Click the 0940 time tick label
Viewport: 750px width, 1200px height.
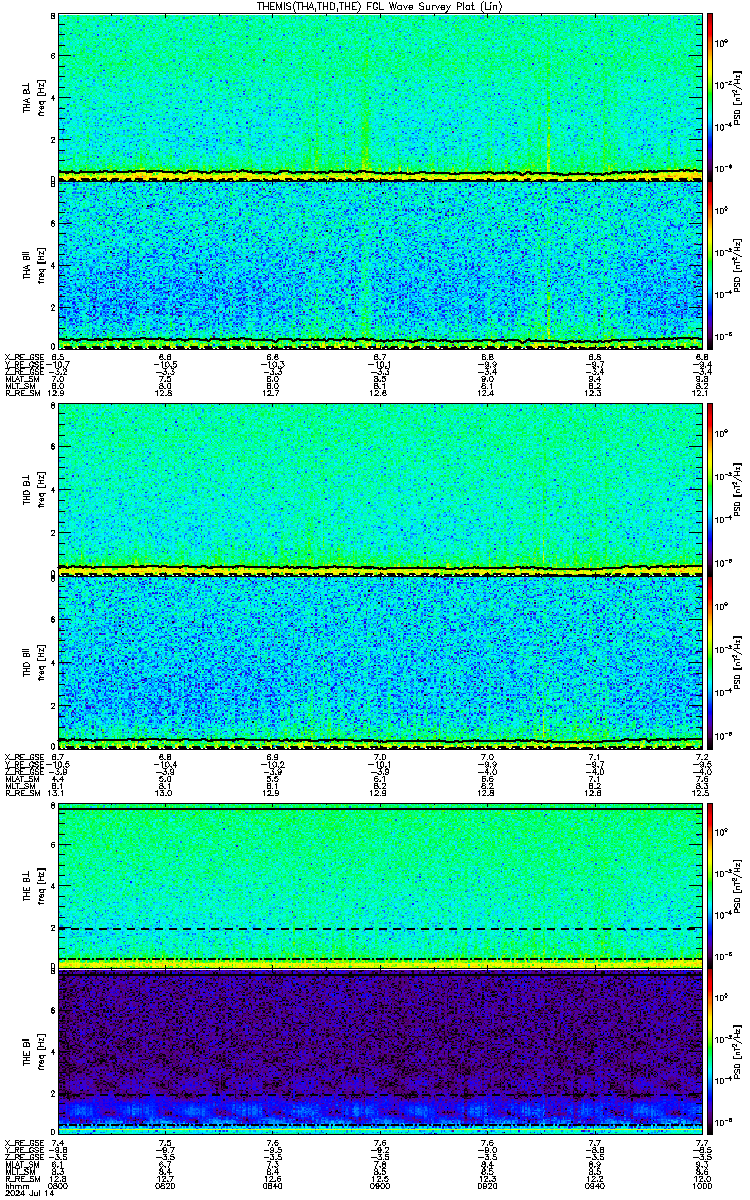pyautogui.click(x=594, y=1185)
